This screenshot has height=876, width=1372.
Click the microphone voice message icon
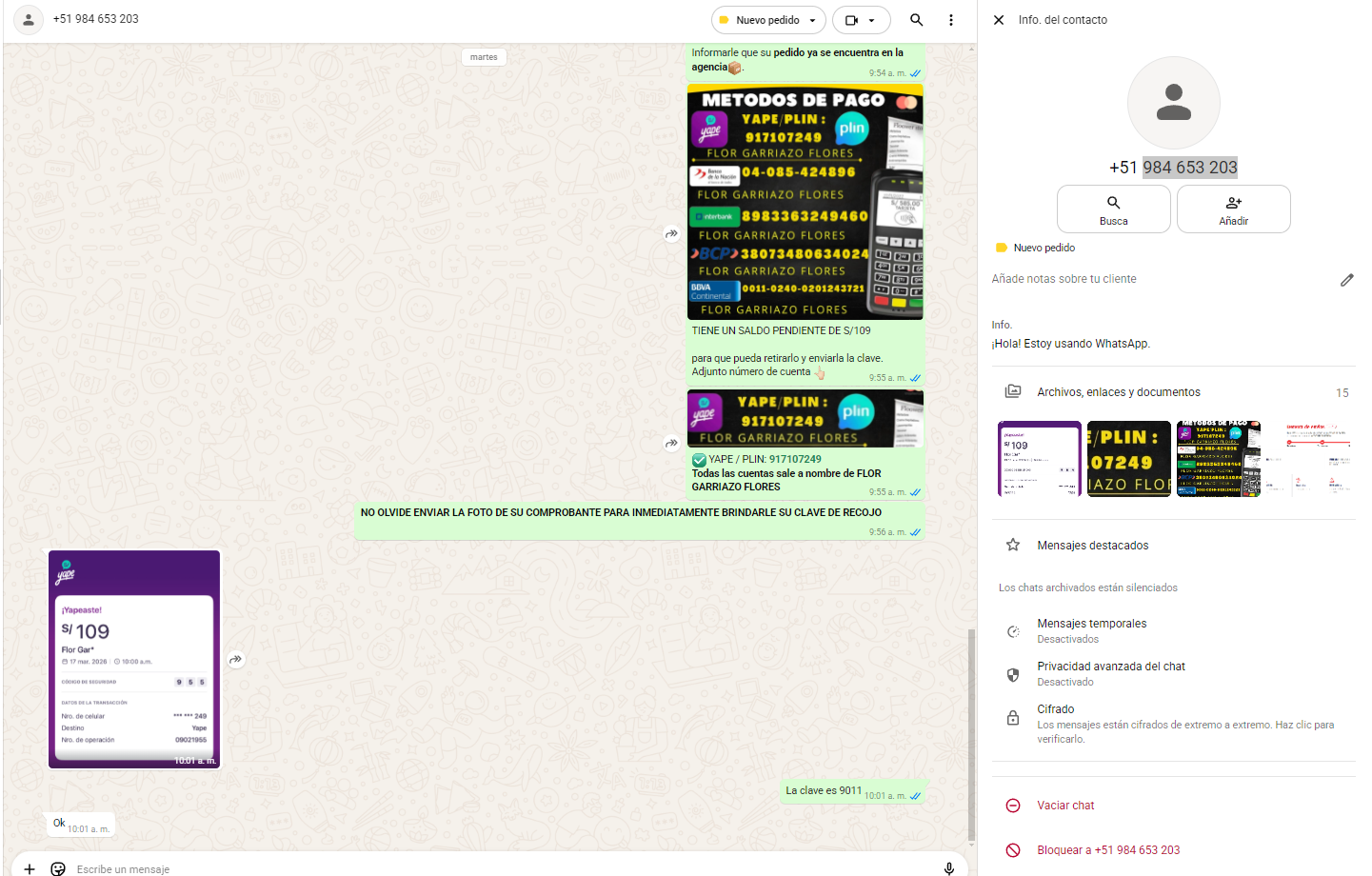[948, 867]
